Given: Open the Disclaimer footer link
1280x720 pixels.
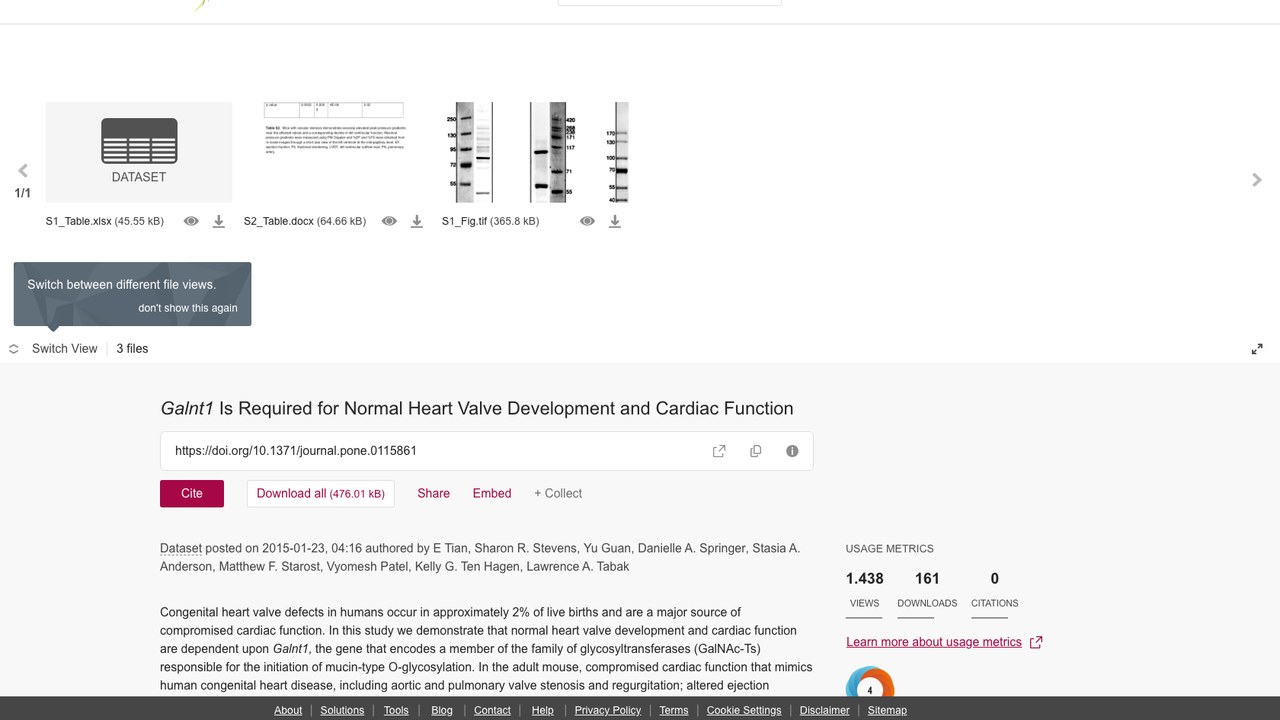Looking at the screenshot, I should pyautogui.click(x=825, y=710).
